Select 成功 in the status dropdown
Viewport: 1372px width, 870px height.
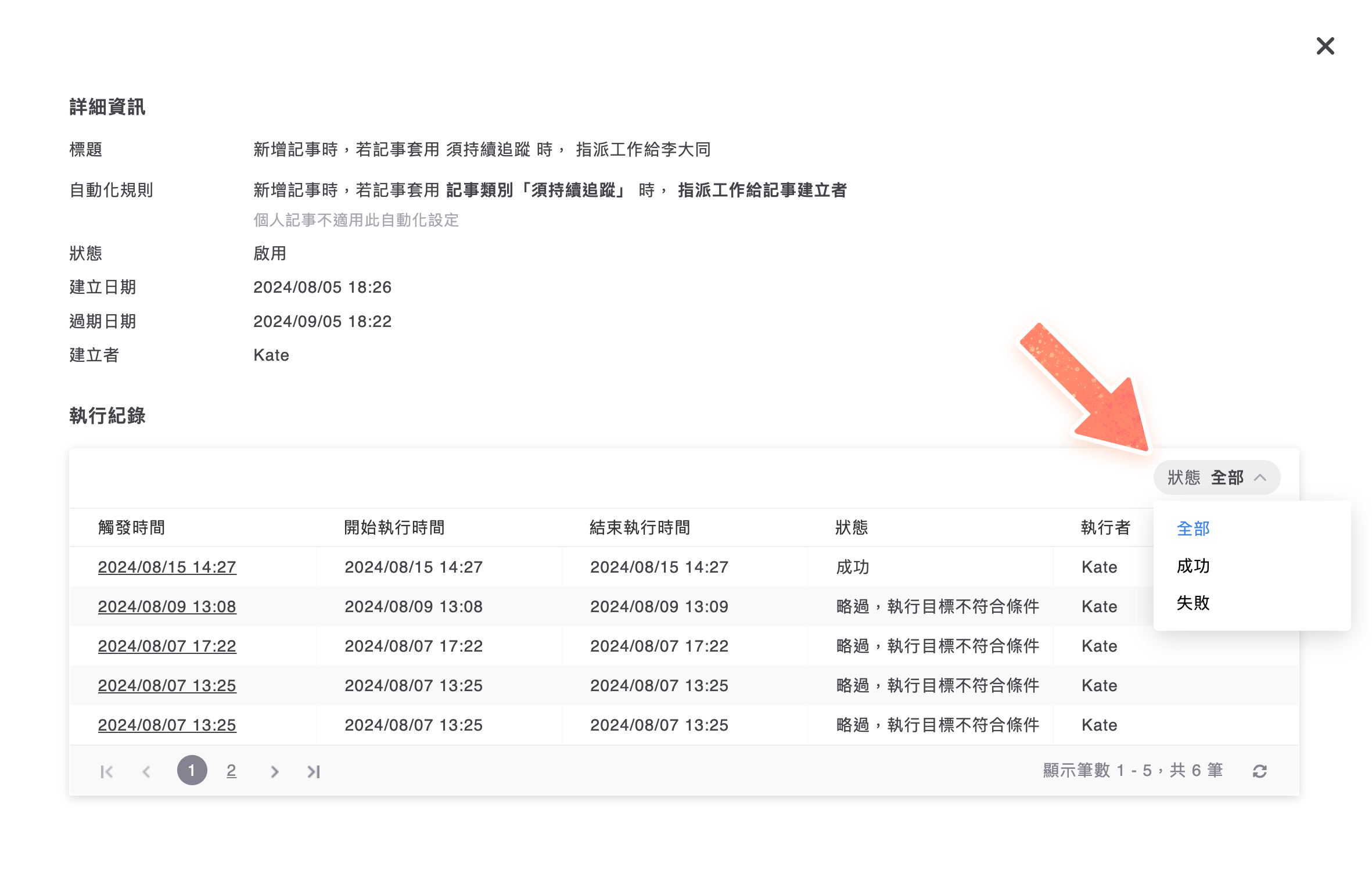point(1192,566)
